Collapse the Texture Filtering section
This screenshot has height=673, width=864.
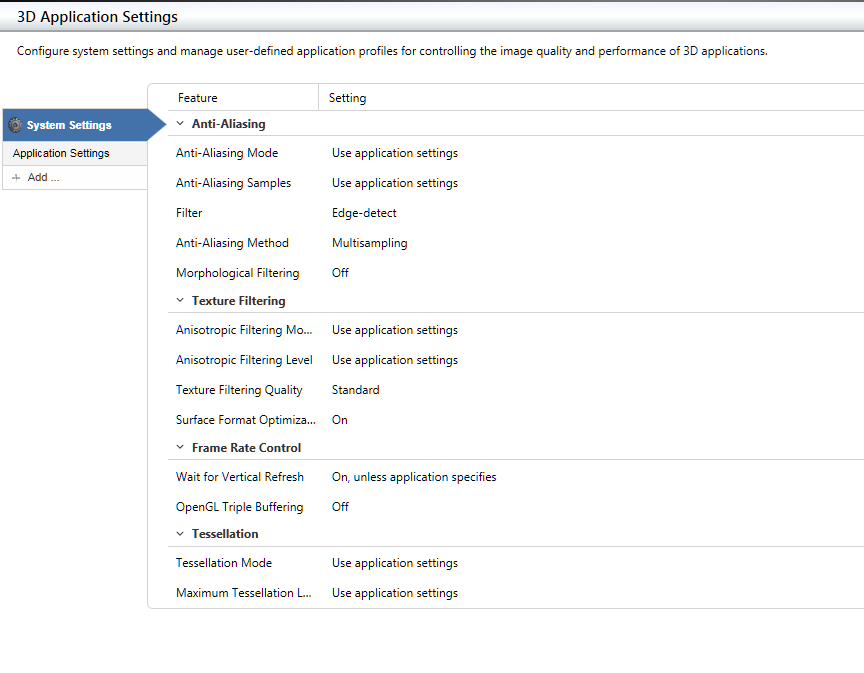[x=180, y=300]
